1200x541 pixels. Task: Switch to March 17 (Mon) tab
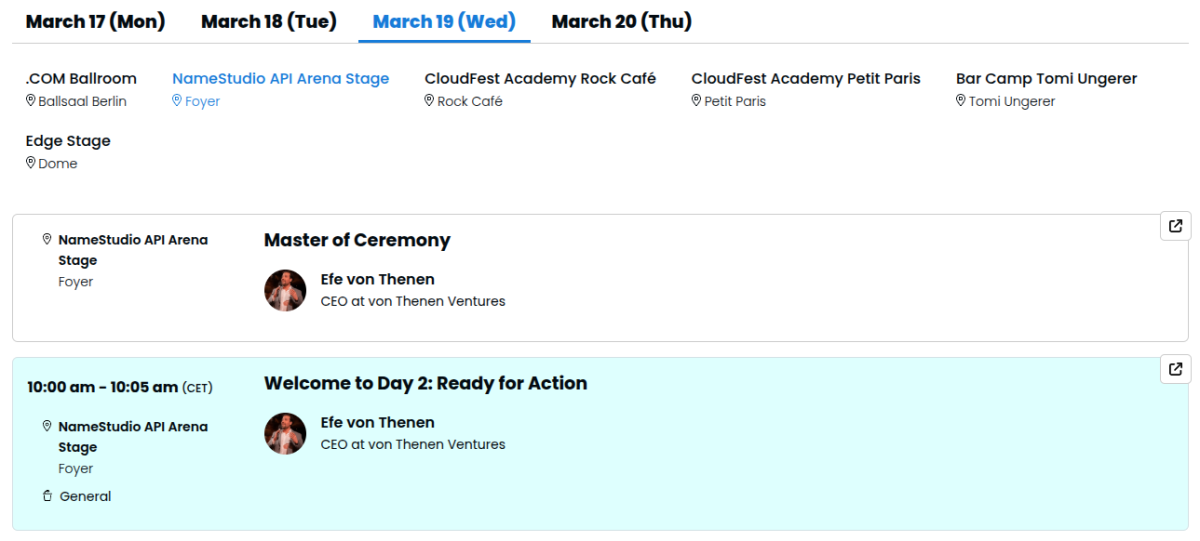tap(95, 21)
